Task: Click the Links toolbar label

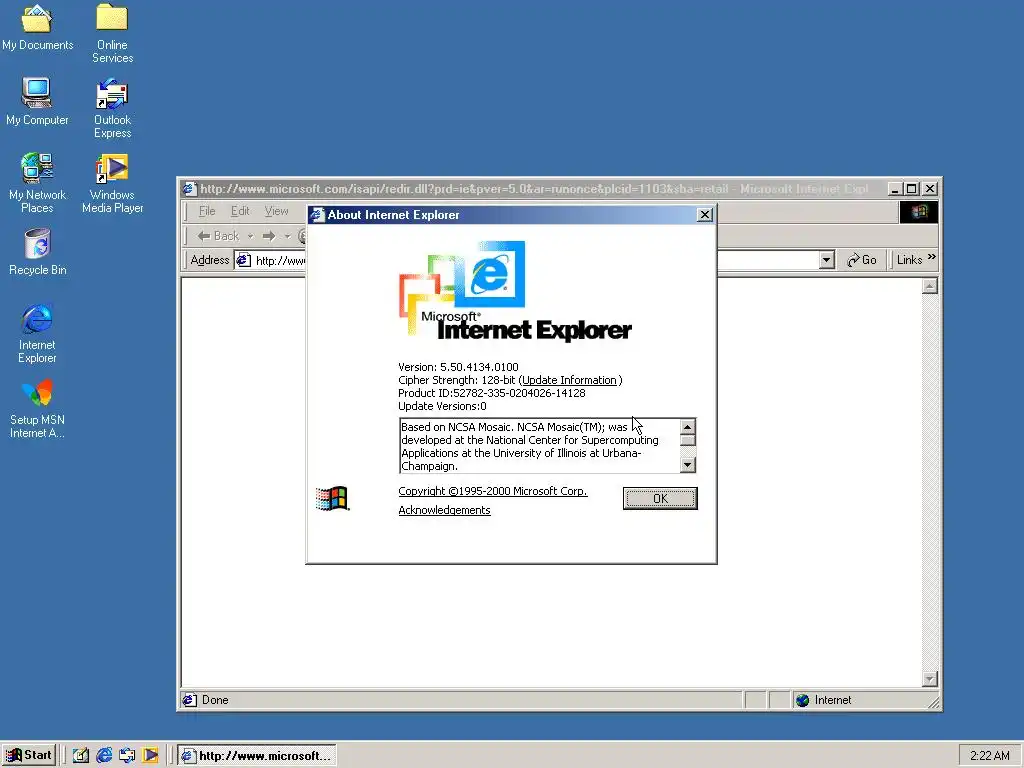Action: 909,260
